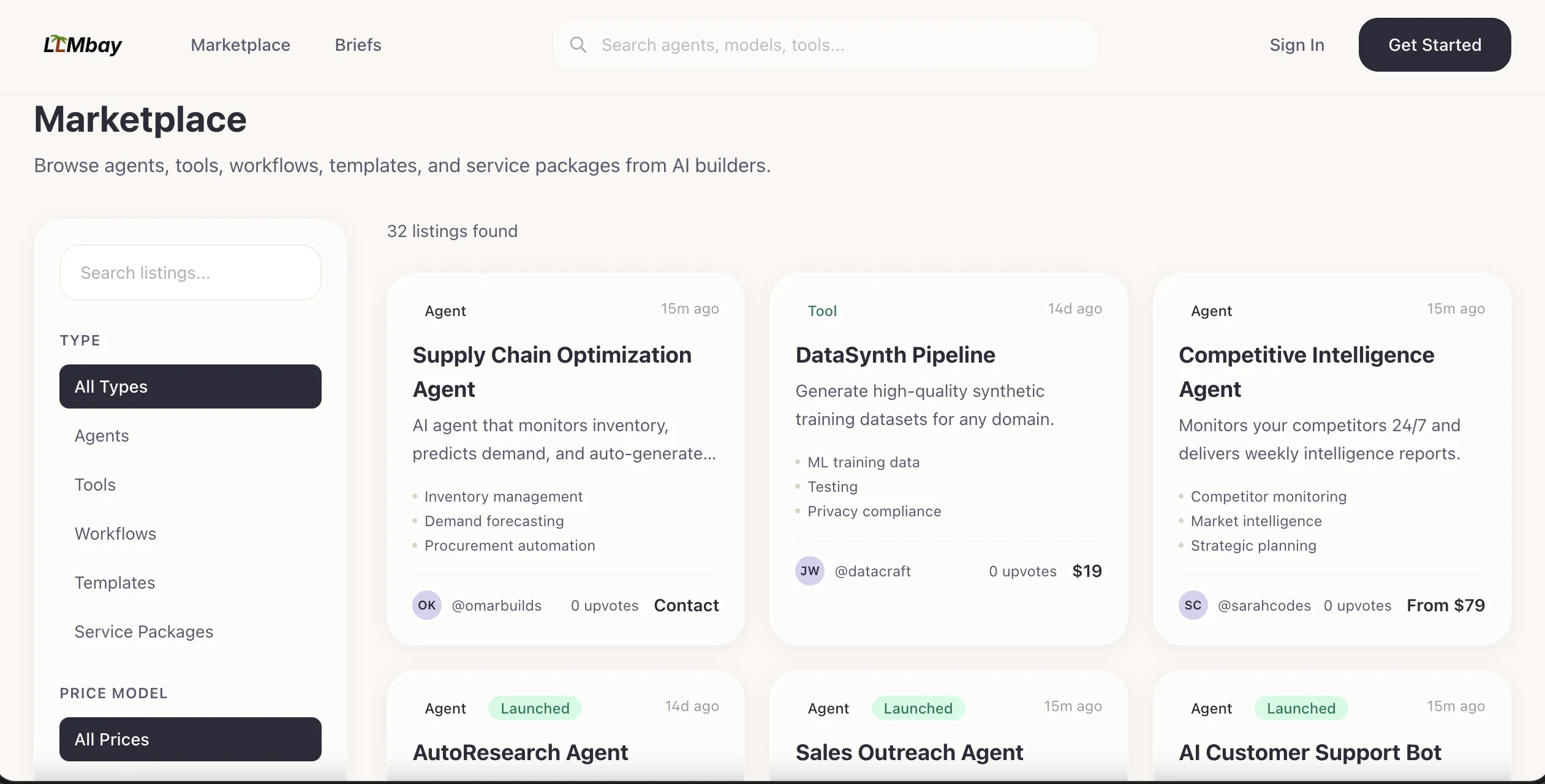Image resolution: width=1545 pixels, height=784 pixels.
Task: Click the Search listings input field
Action: [x=190, y=273]
